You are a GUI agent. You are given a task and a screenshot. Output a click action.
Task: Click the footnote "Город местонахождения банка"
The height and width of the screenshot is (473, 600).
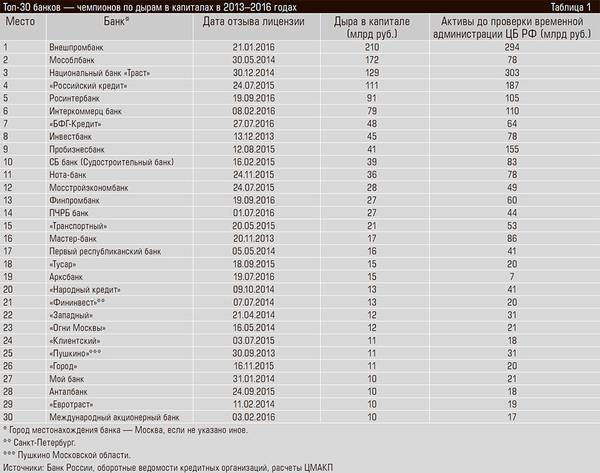pyautogui.click(x=126, y=430)
